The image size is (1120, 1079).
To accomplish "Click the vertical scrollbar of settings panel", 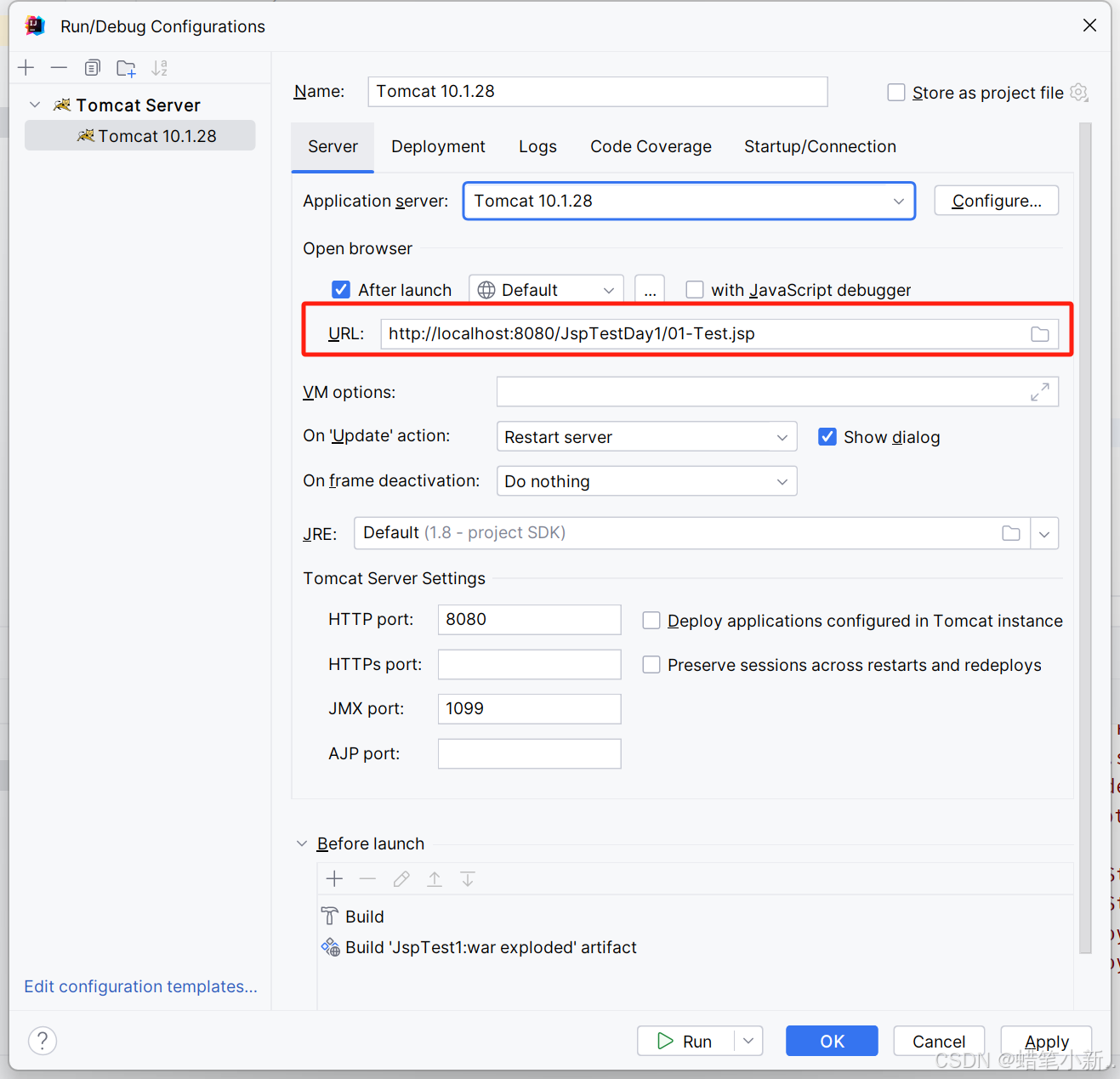I will coord(1085,538).
